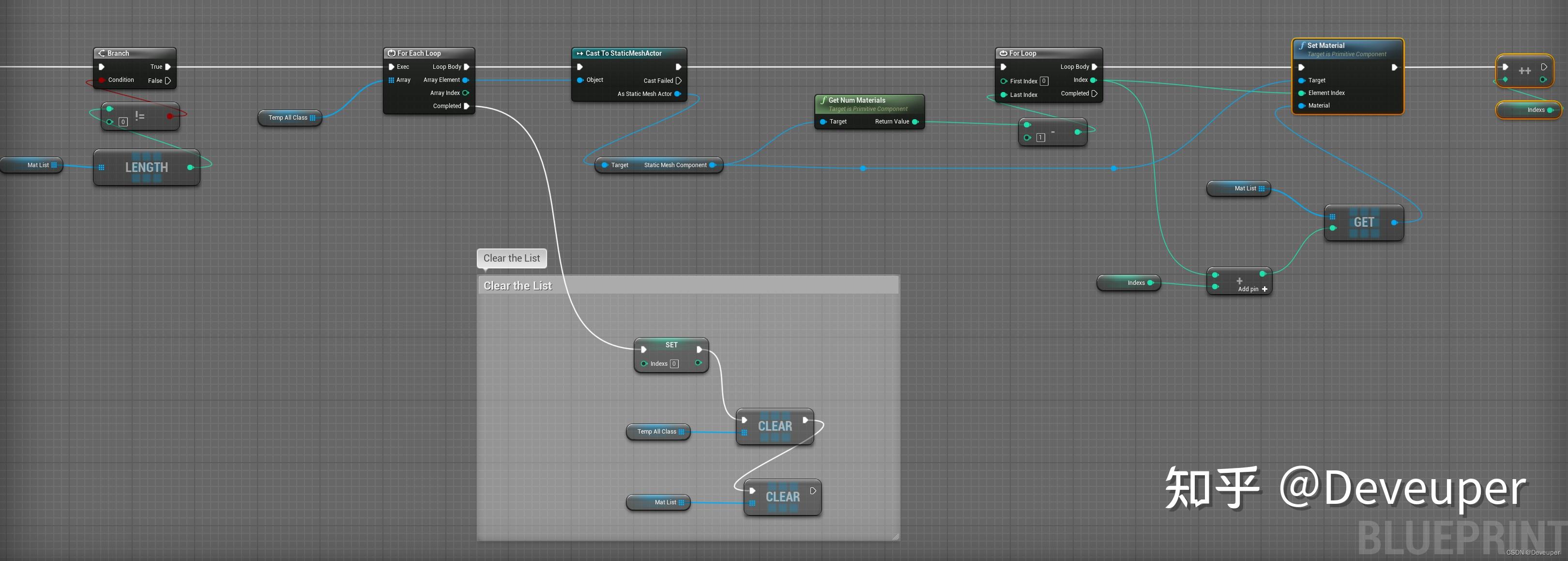
Task: Toggle the red Condition pin on the Branch node
Action: [x=102, y=80]
